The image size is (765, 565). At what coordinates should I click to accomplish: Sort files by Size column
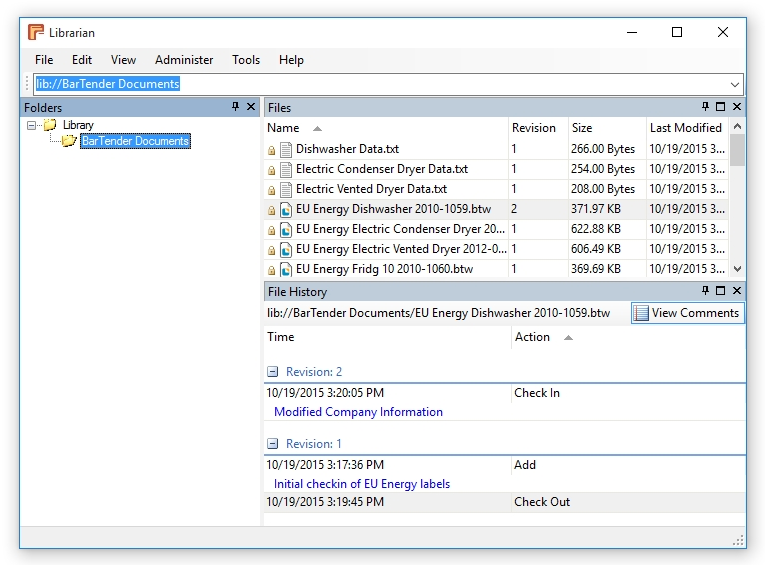pos(607,128)
